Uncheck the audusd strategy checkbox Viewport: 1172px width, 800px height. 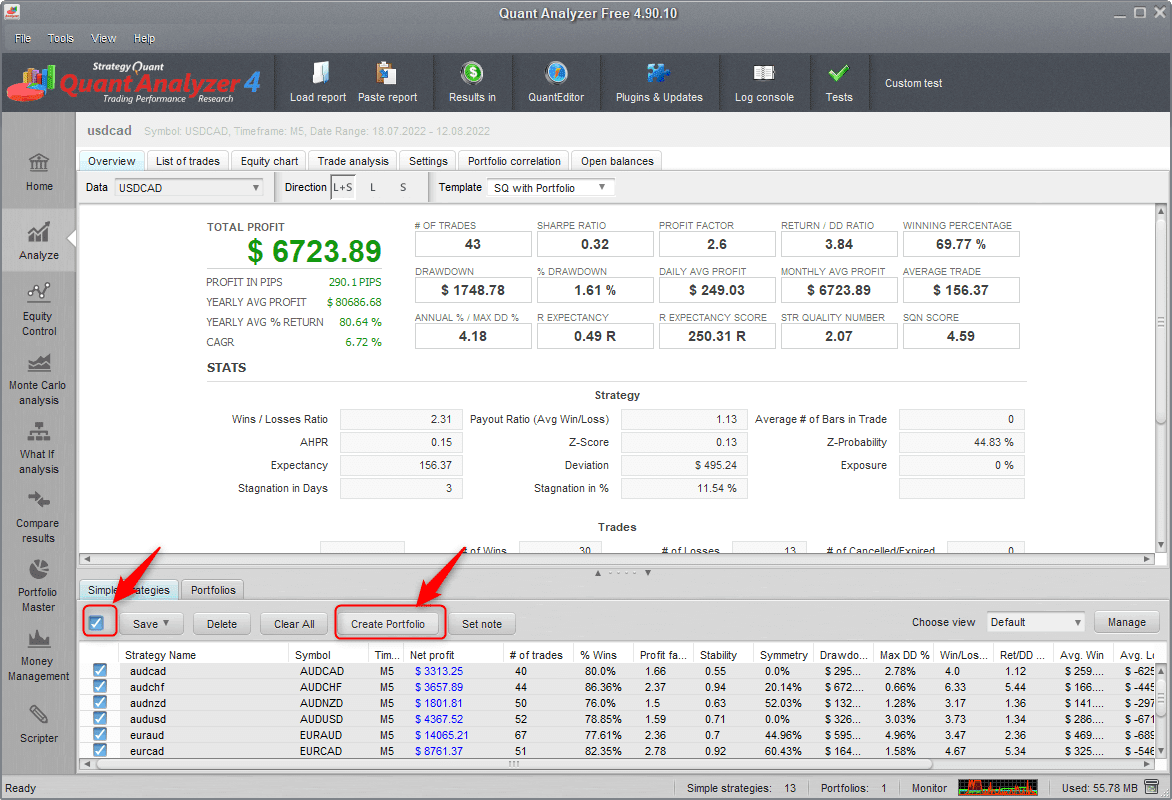point(99,719)
